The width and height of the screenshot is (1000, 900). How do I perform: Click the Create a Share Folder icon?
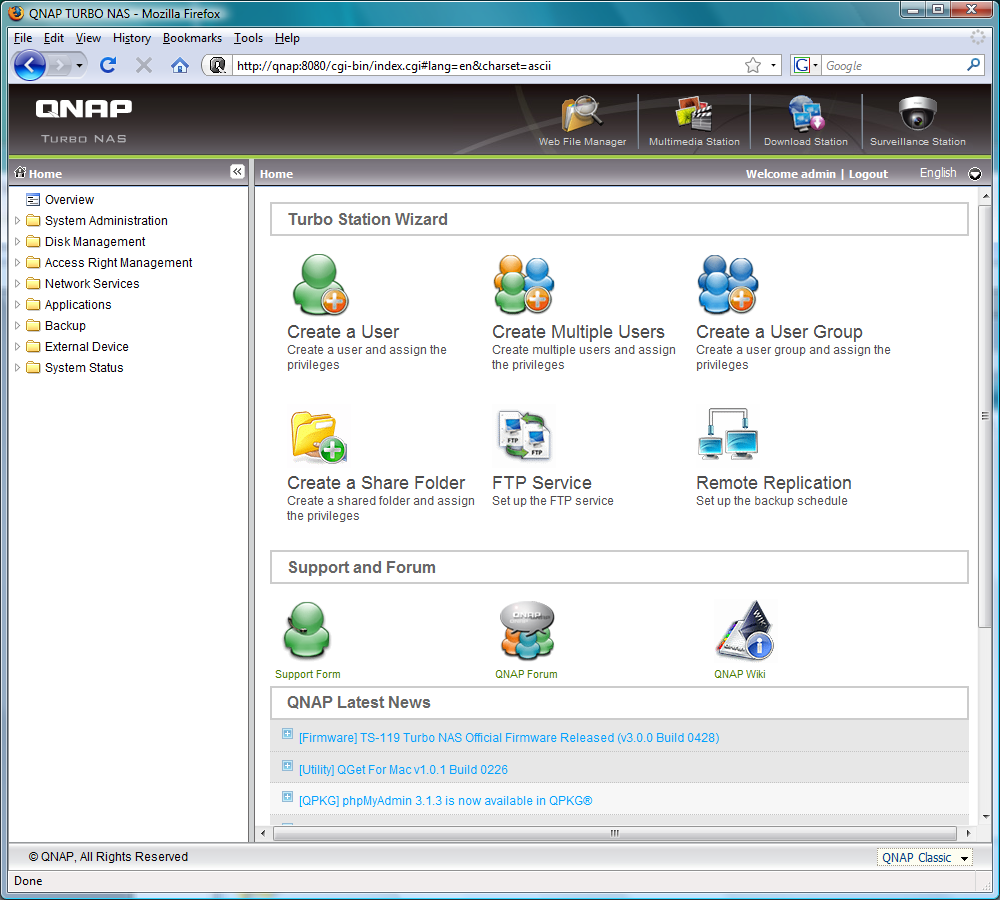pos(318,436)
